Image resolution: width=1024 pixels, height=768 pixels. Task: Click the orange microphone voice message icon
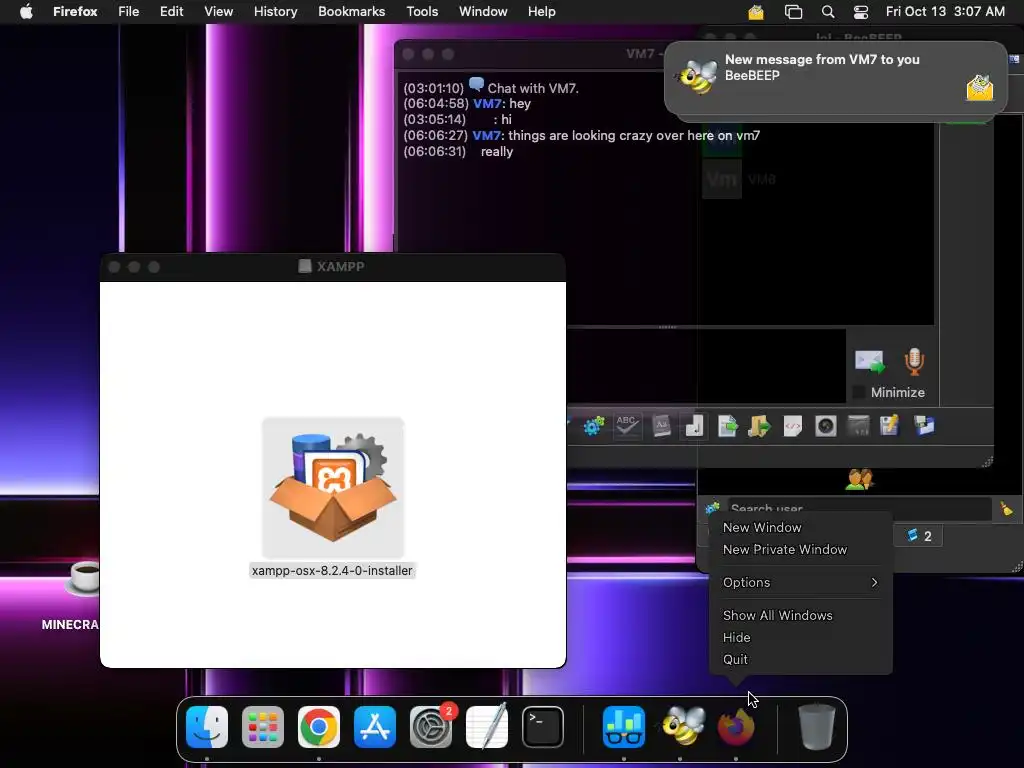pyautogui.click(x=914, y=361)
